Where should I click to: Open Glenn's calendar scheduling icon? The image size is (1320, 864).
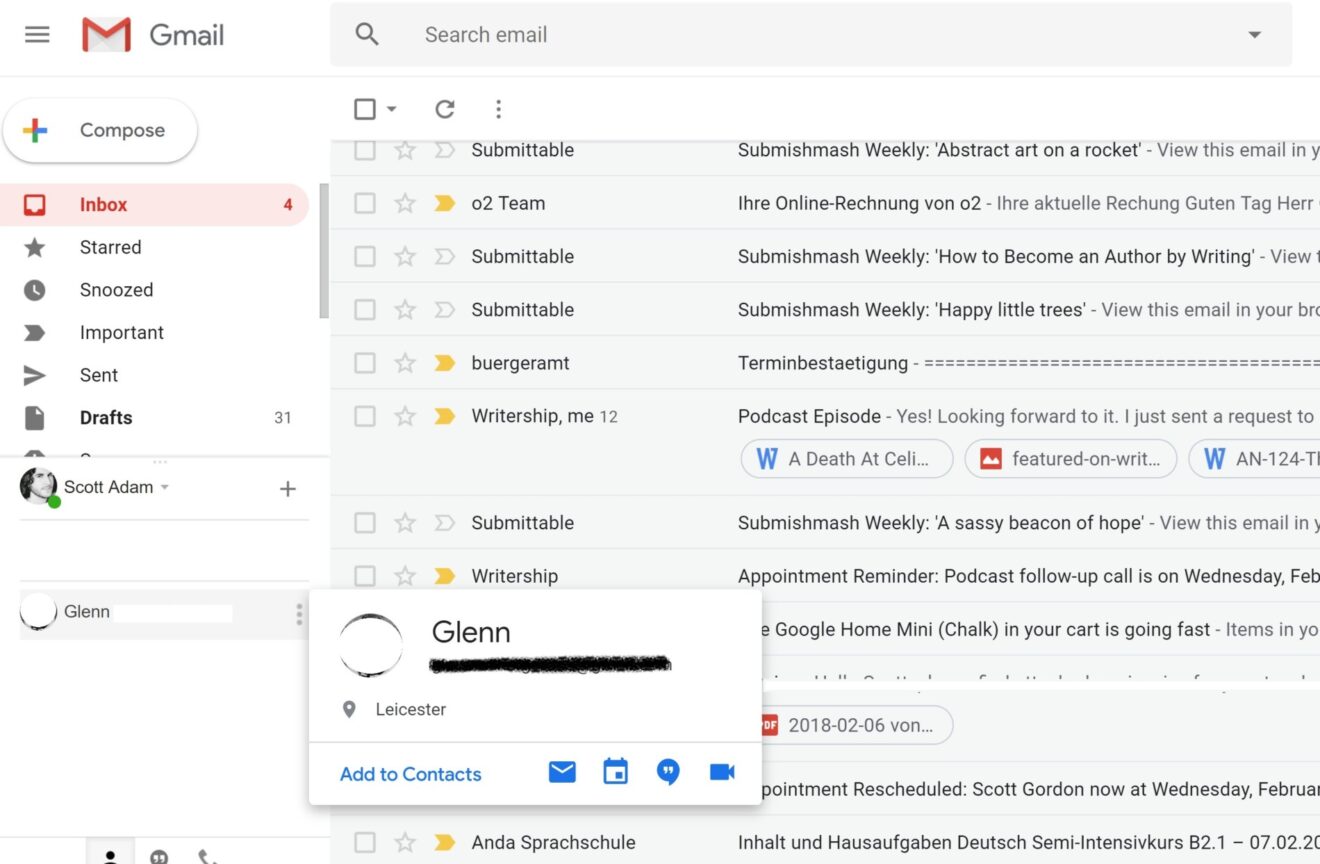tap(615, 771)
